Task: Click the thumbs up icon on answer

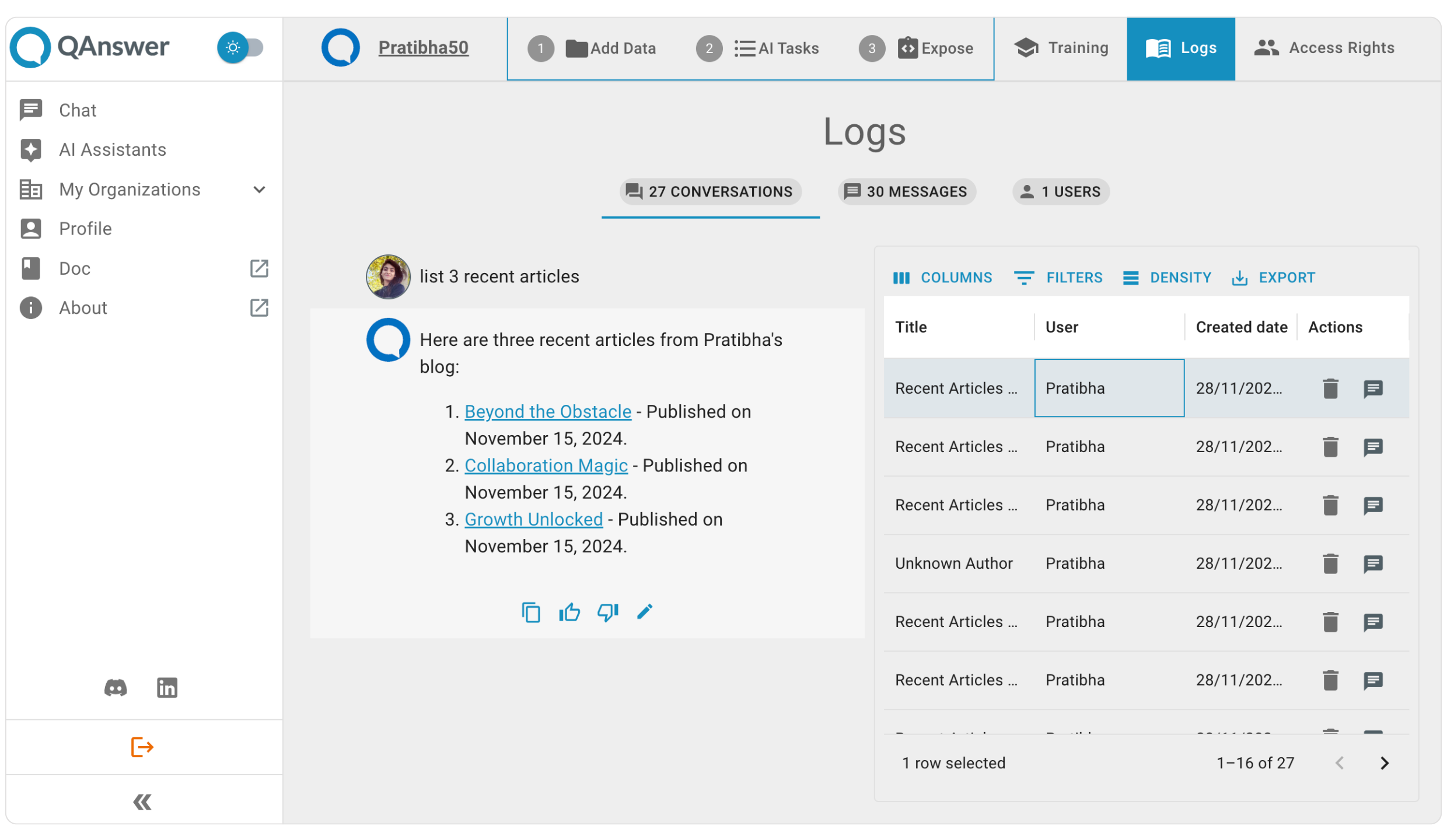Action: tap(569, 612)
